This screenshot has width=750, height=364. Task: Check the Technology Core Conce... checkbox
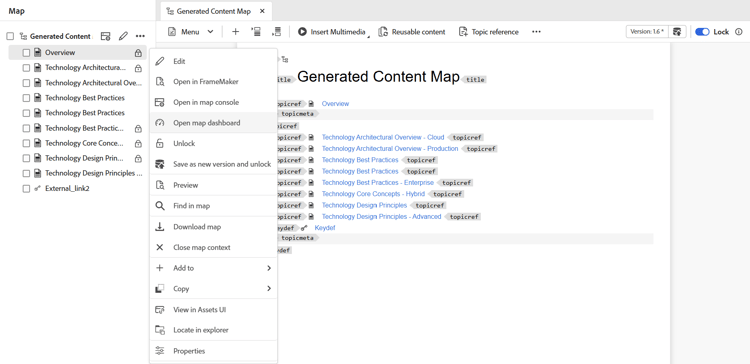[26, 143]
